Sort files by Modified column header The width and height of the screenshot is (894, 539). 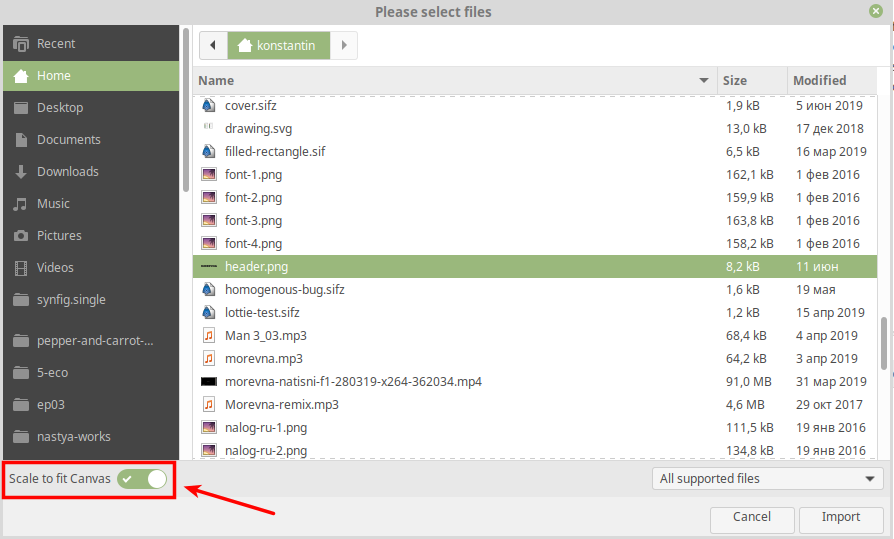[x=819, y=80]
